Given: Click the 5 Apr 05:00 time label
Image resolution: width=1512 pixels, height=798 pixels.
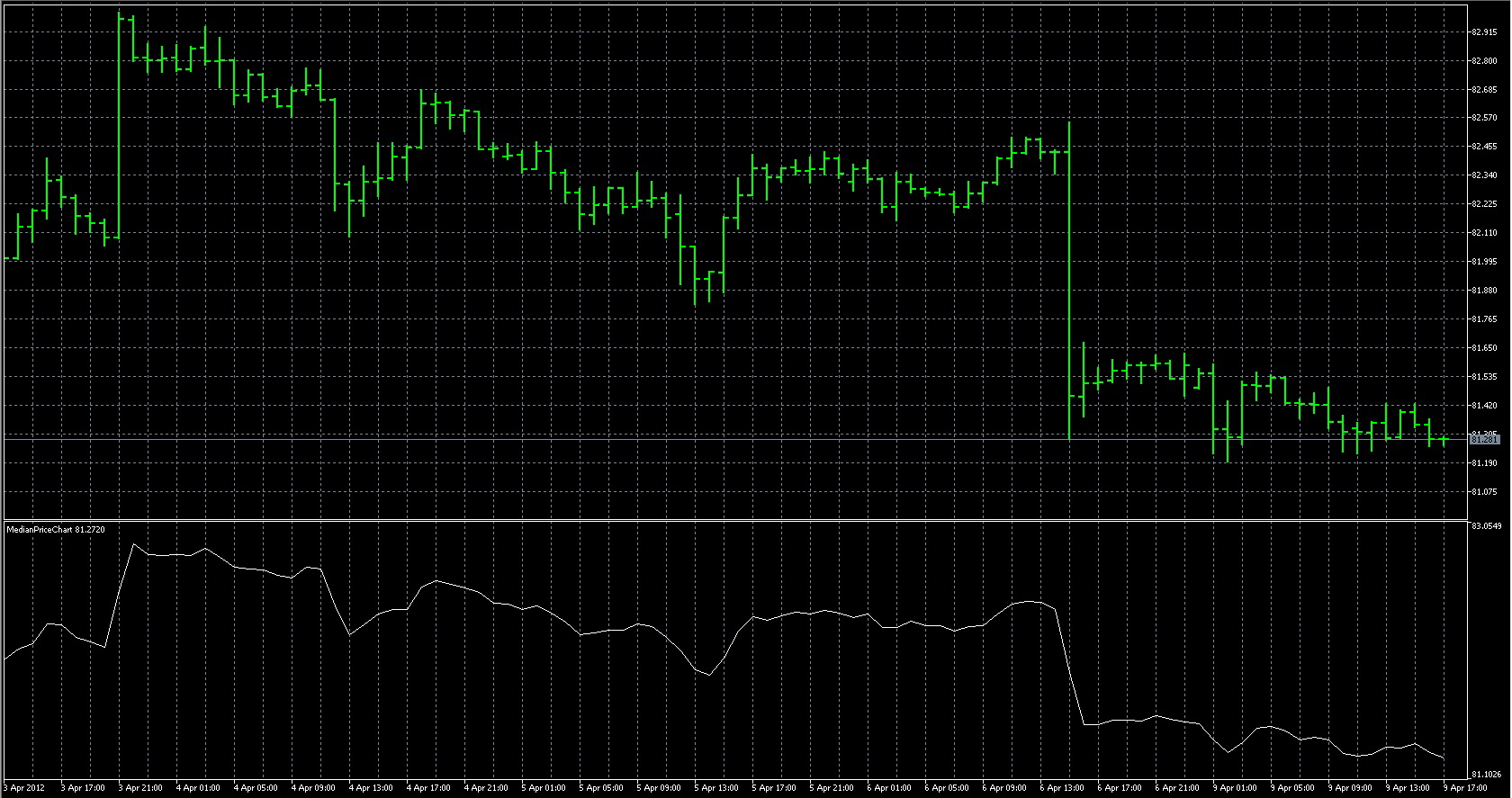Looking at the screenshot, I should tap(601, 788).
